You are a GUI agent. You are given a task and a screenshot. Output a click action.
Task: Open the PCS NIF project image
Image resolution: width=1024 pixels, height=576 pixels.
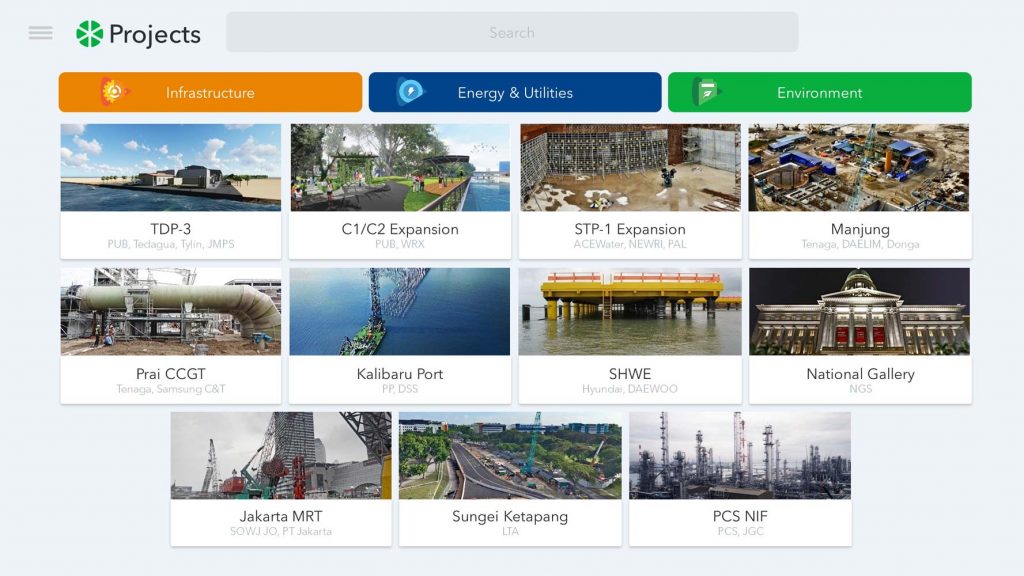[740, 455]
